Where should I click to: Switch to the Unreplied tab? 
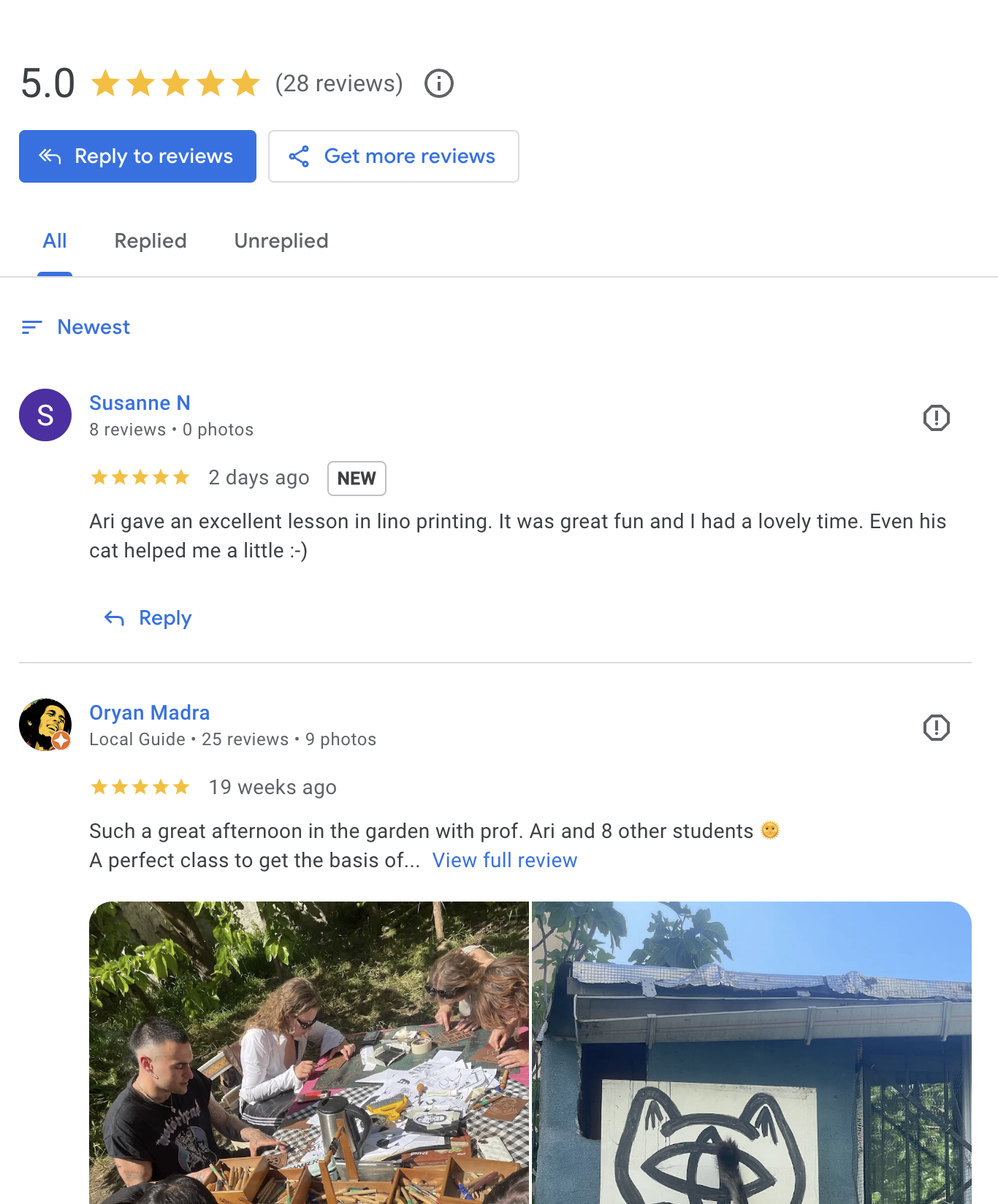(x=281, y=241)
